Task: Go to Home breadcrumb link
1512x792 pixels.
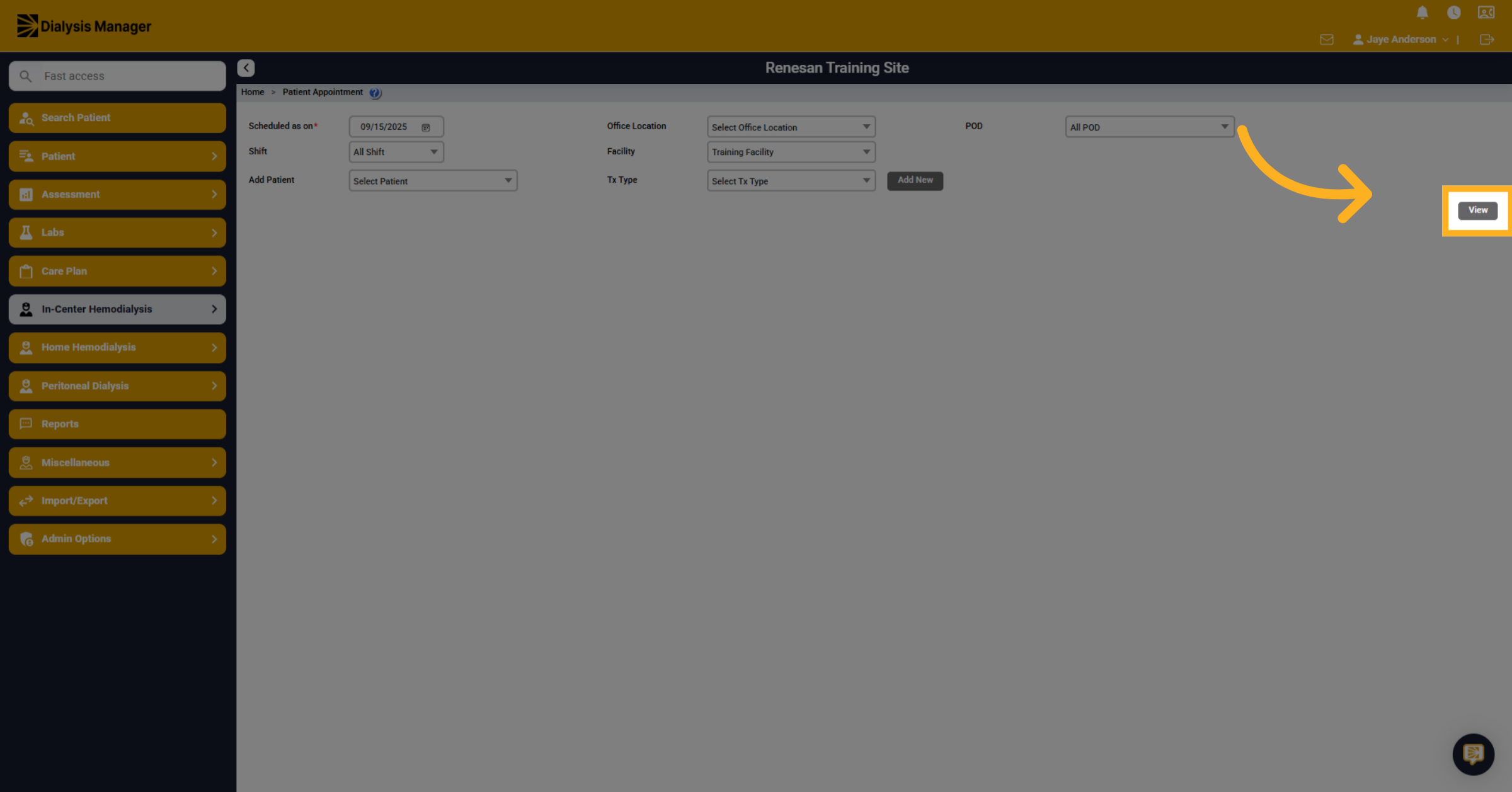Action: click(x=253, y=92)
